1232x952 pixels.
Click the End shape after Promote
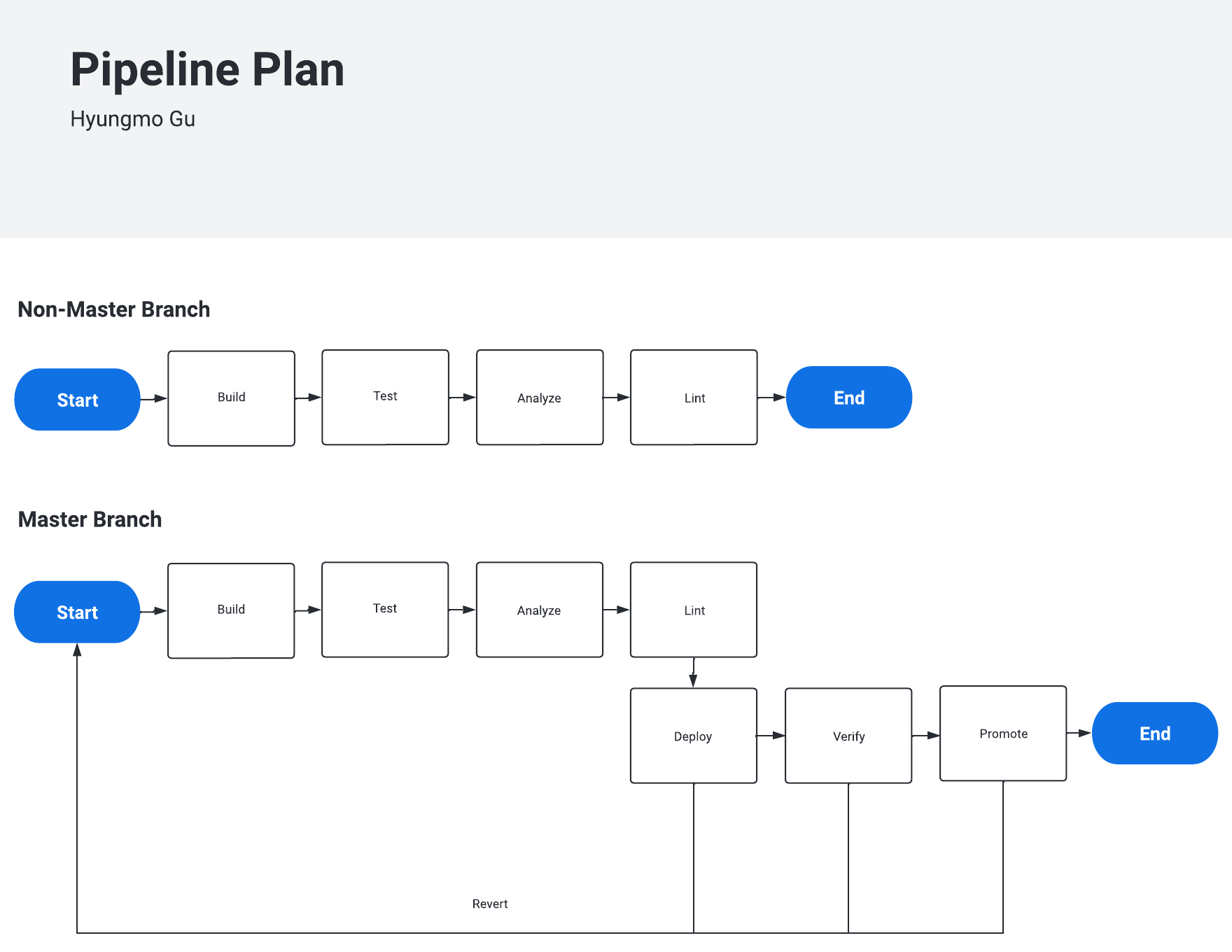1154,734
